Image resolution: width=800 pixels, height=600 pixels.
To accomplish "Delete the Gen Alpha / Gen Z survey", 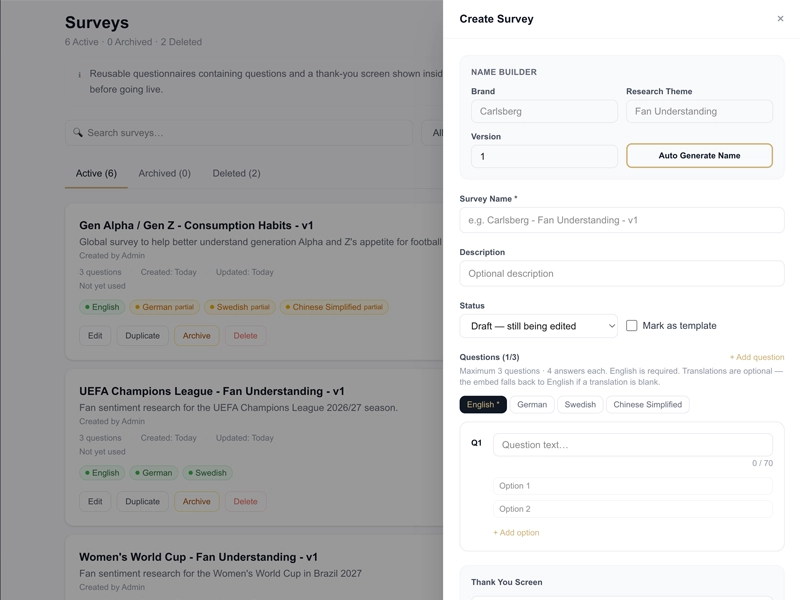I will pyautogui.click(x=245, y=336).
